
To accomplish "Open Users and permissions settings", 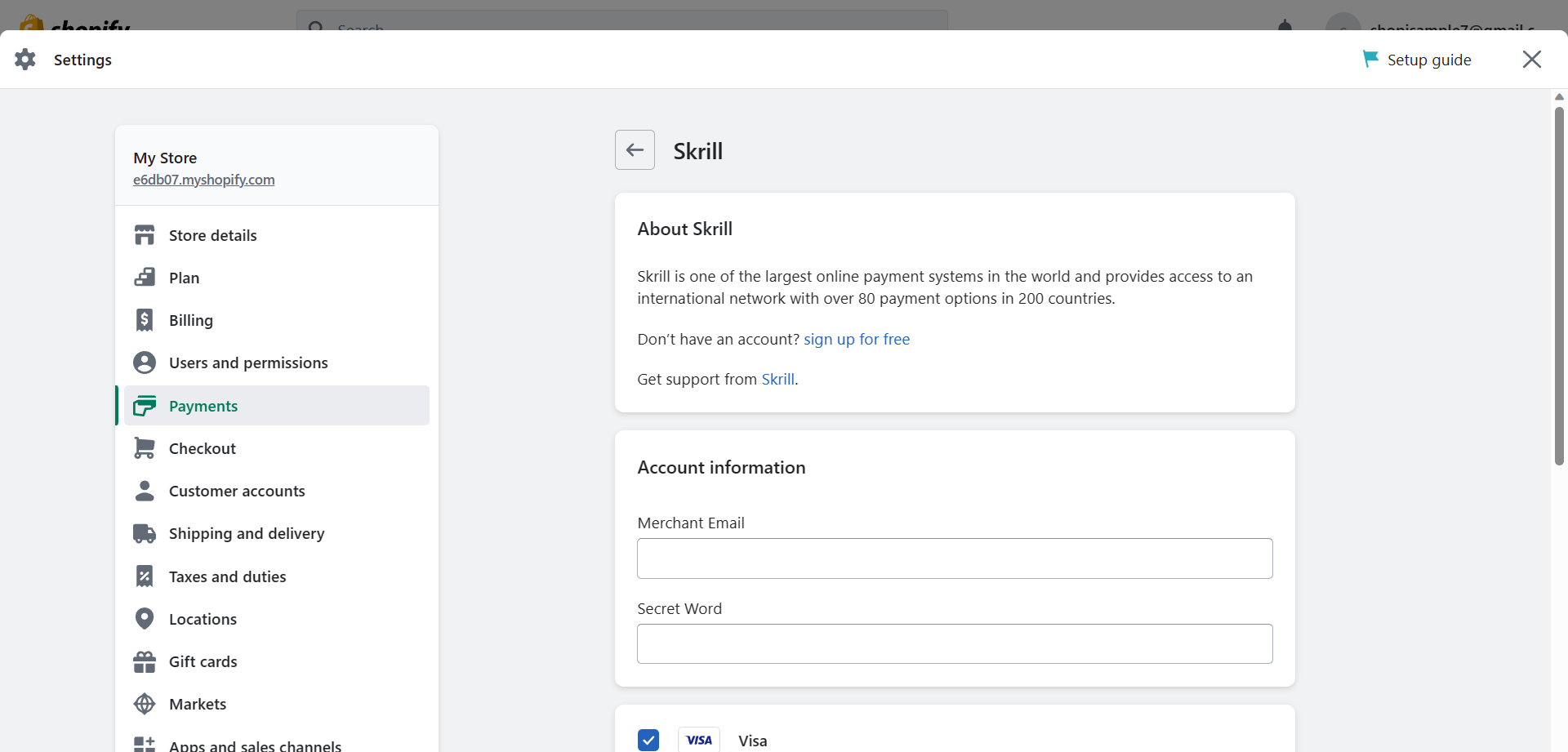I will (276, 363).
